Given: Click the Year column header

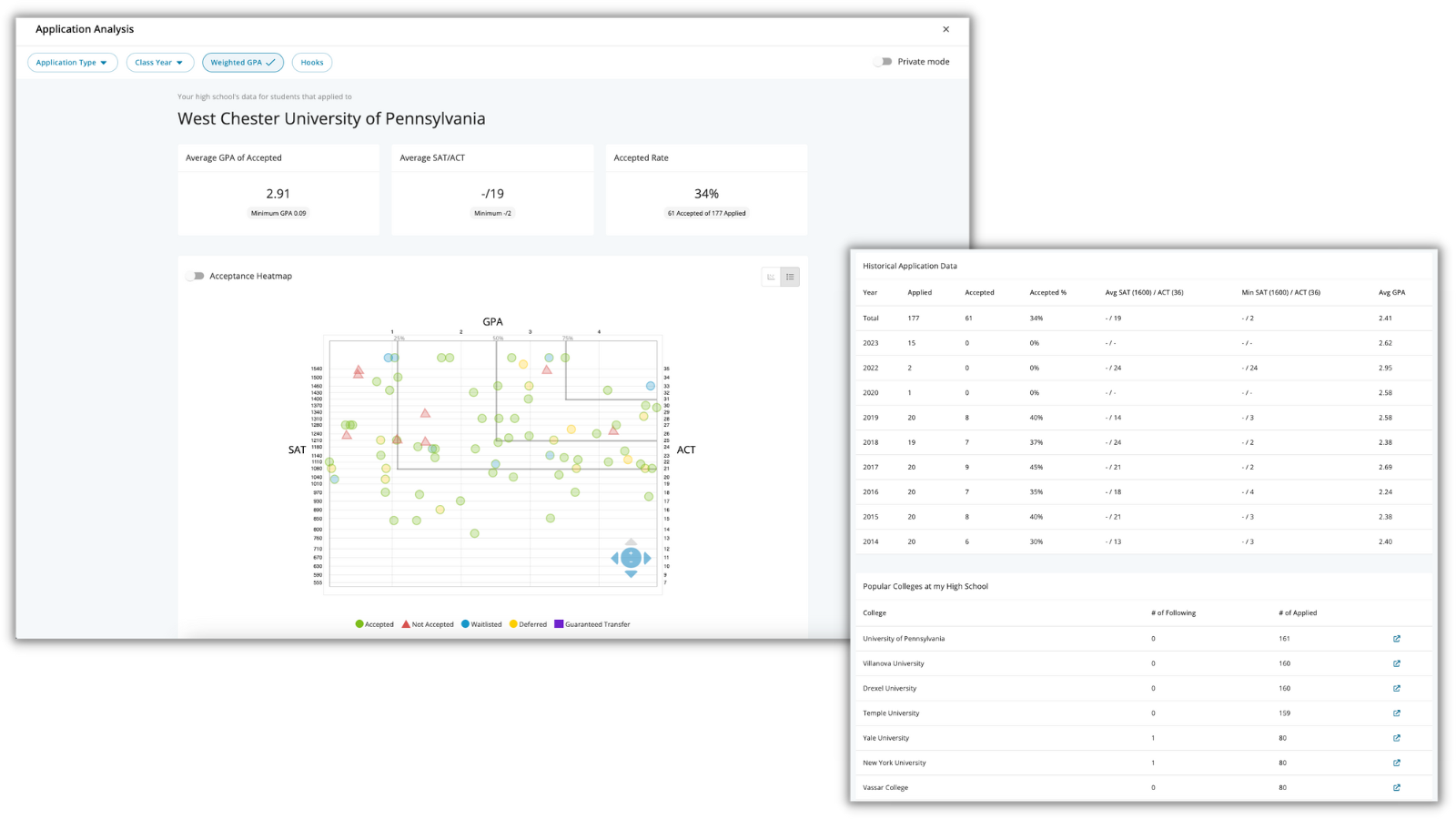Looking at the screenshot, I should click(870, 293).
